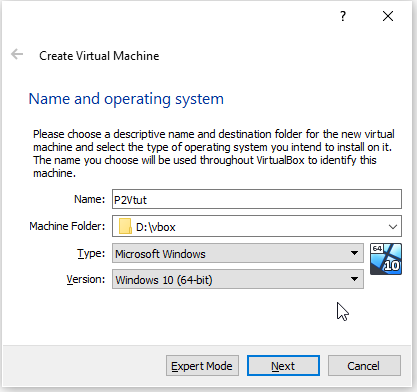Cancel the virtual machine creation
This screenshot has width=417, height=392.
[364, 366]
